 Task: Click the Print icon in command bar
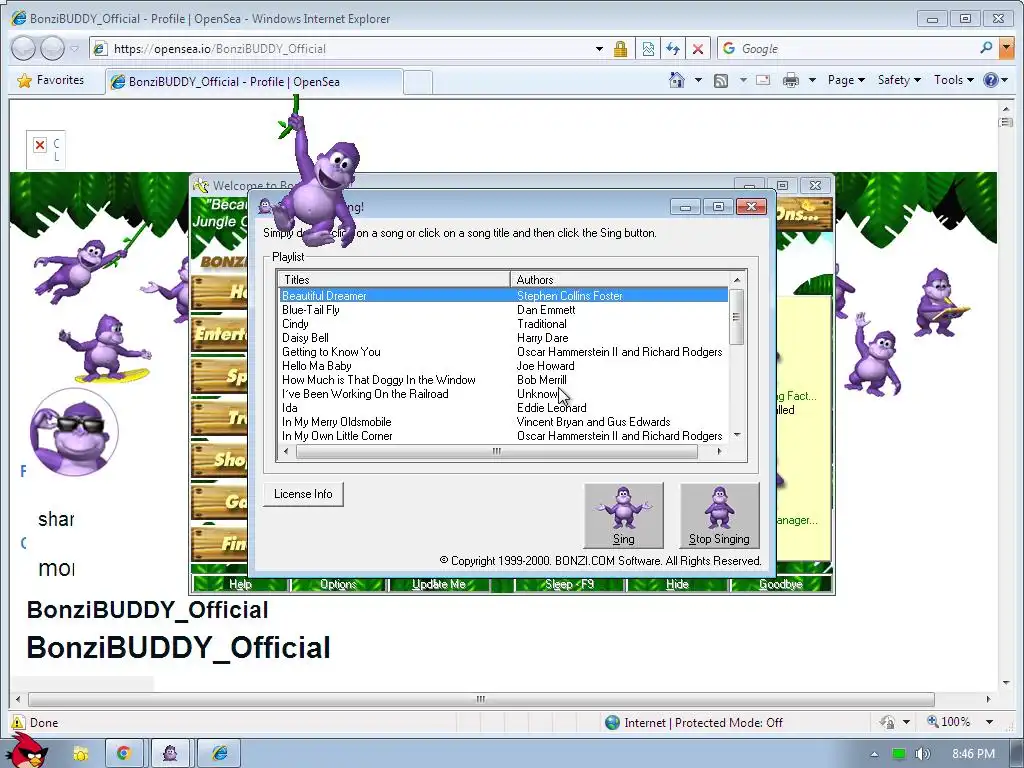[x=790, y=80]
